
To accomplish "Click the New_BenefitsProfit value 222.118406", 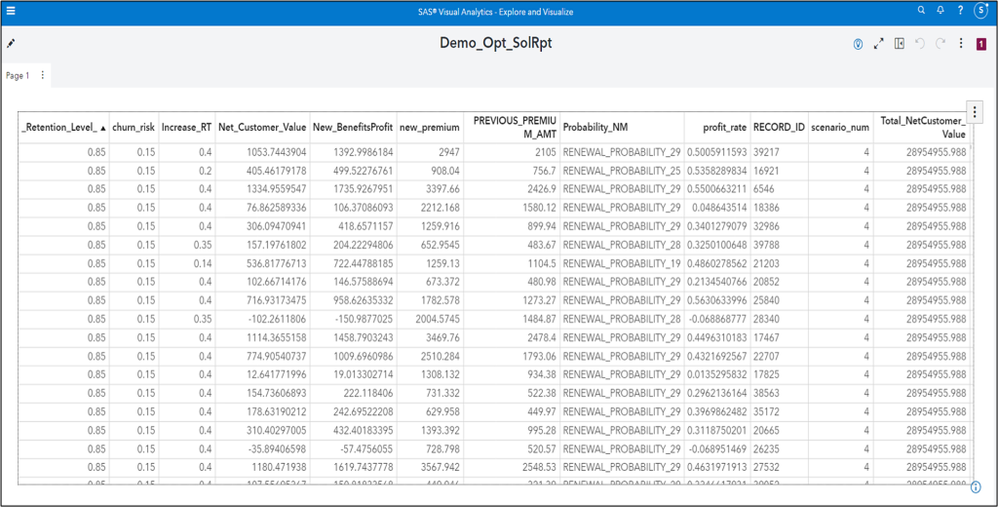I will click(353, 393).
